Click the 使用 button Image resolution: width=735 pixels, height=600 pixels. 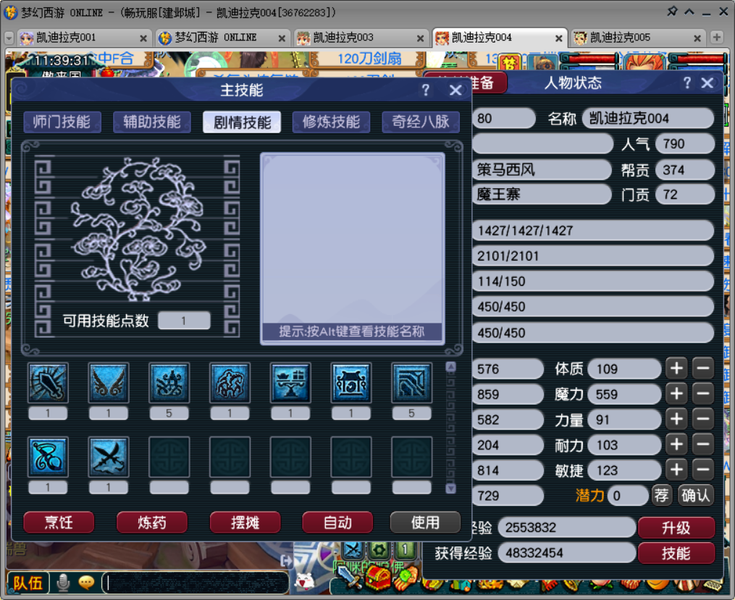425,522
